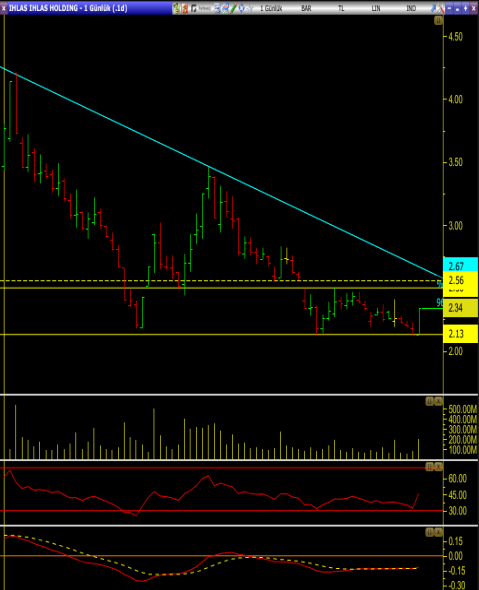Click the dashed yellow horizontal line
This screenshot has height=590, width=479.
(x=222, y=280)
